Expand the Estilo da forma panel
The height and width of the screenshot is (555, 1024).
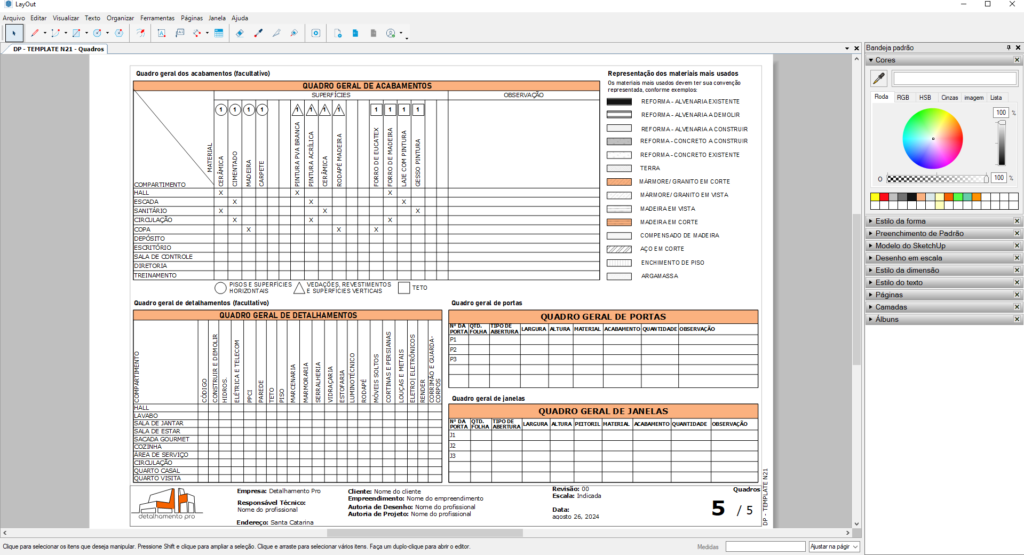[900, 221]
